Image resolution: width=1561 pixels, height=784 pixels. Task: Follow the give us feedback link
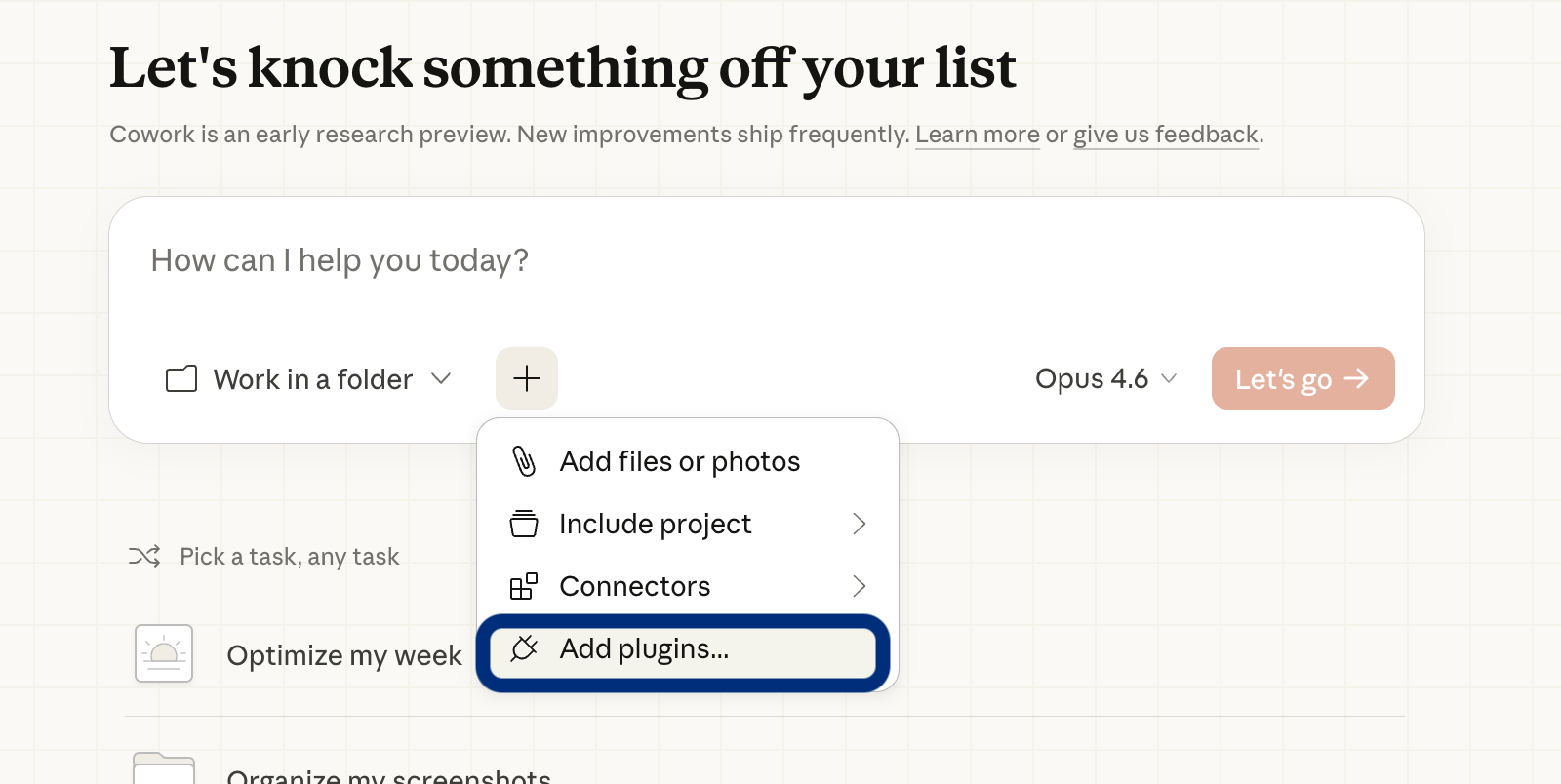click(1165, 135)
